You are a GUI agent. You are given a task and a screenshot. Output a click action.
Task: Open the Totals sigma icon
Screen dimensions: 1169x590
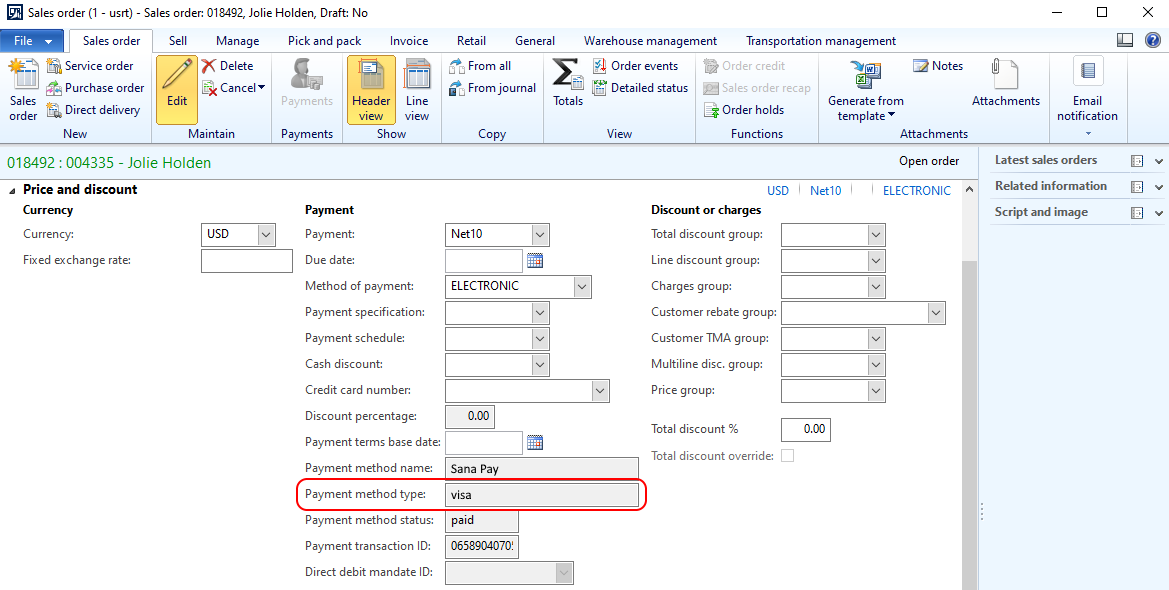[x=567, y=77]
